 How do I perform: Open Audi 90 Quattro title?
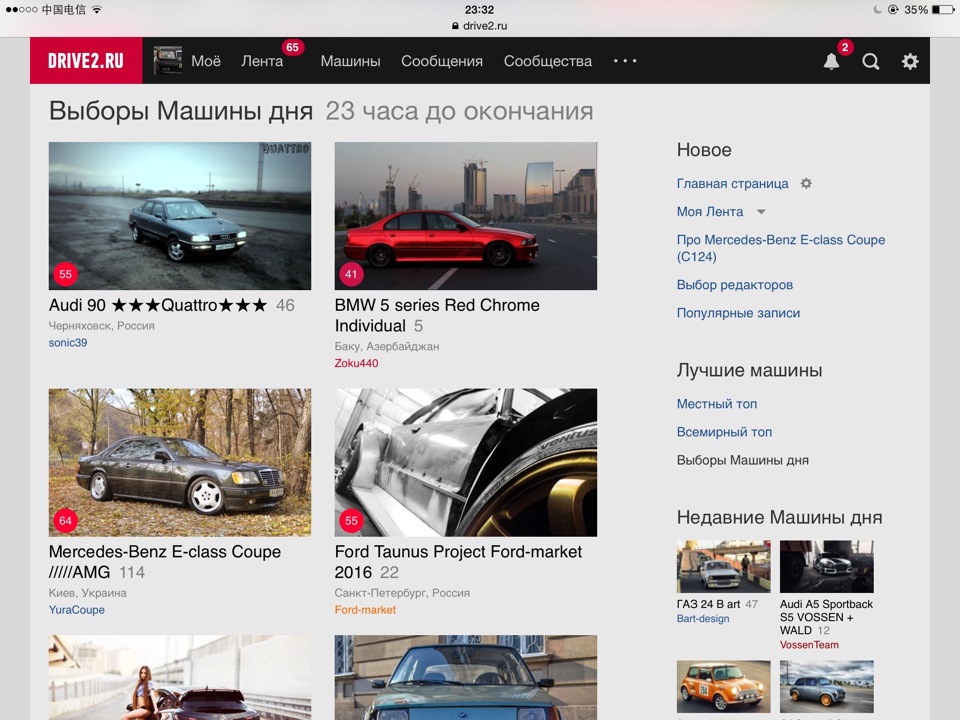coord(158,305)
